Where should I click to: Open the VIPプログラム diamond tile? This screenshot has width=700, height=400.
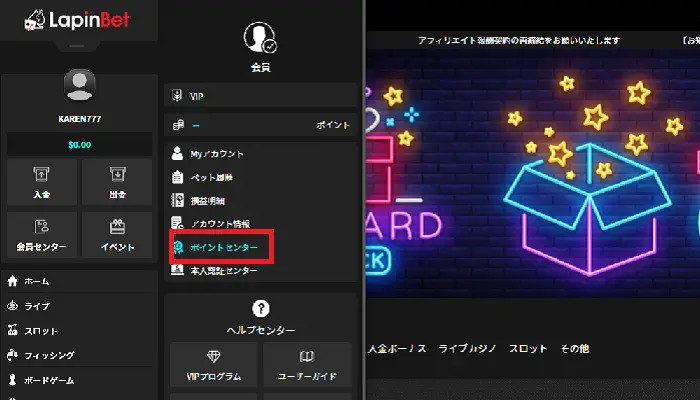tap(215, 365)
